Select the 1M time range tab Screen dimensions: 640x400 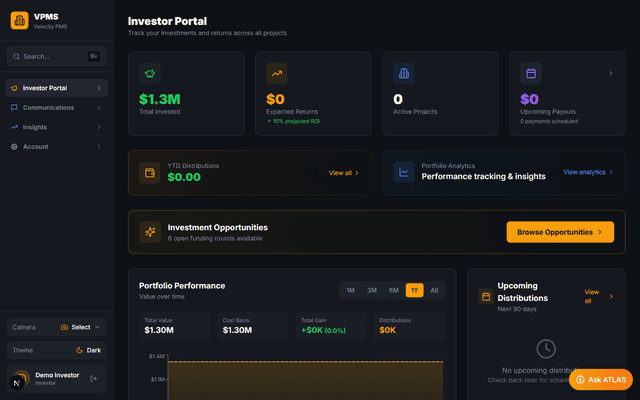350,290
